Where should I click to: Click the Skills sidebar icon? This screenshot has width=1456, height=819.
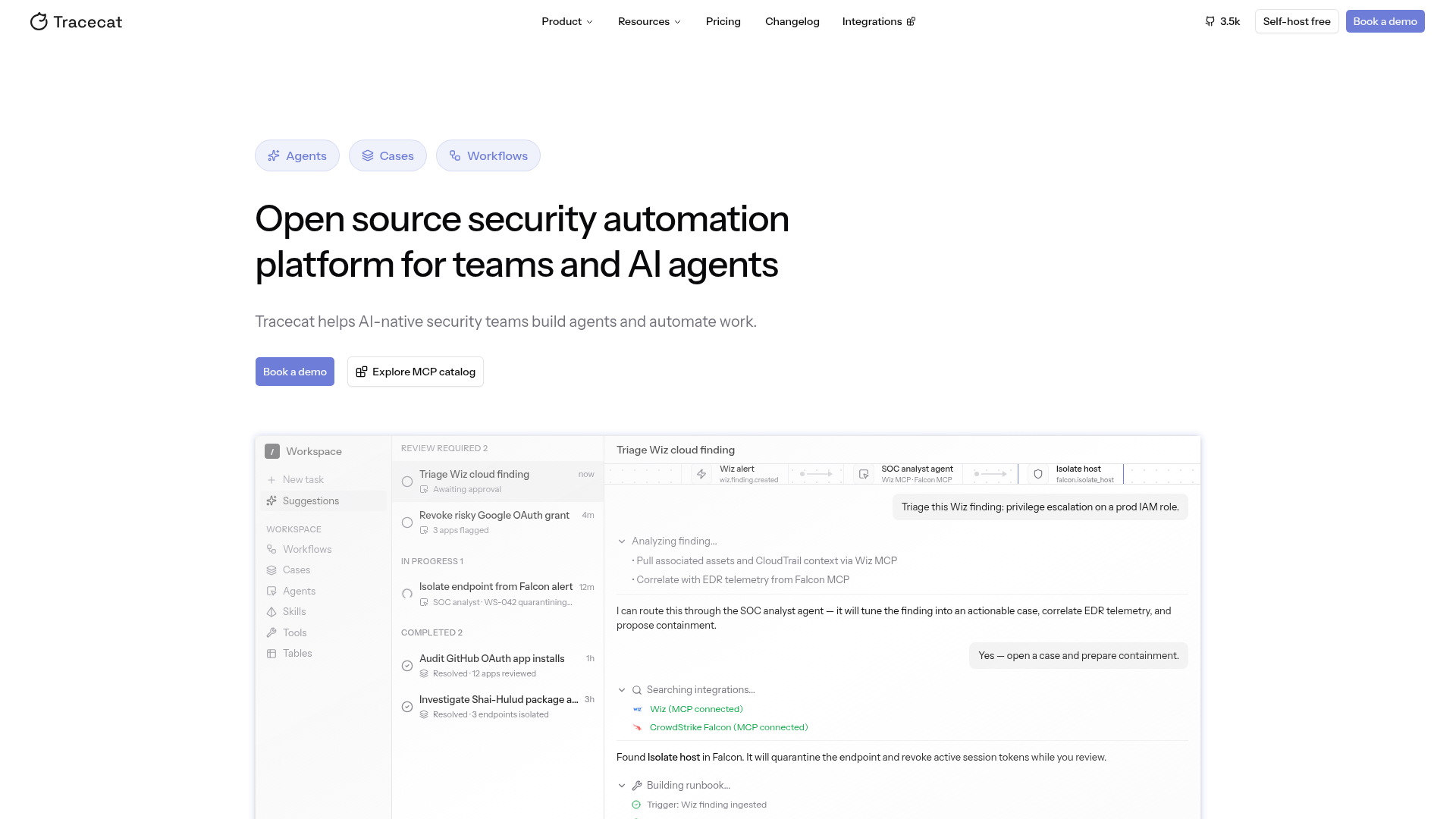coord(271,612)
